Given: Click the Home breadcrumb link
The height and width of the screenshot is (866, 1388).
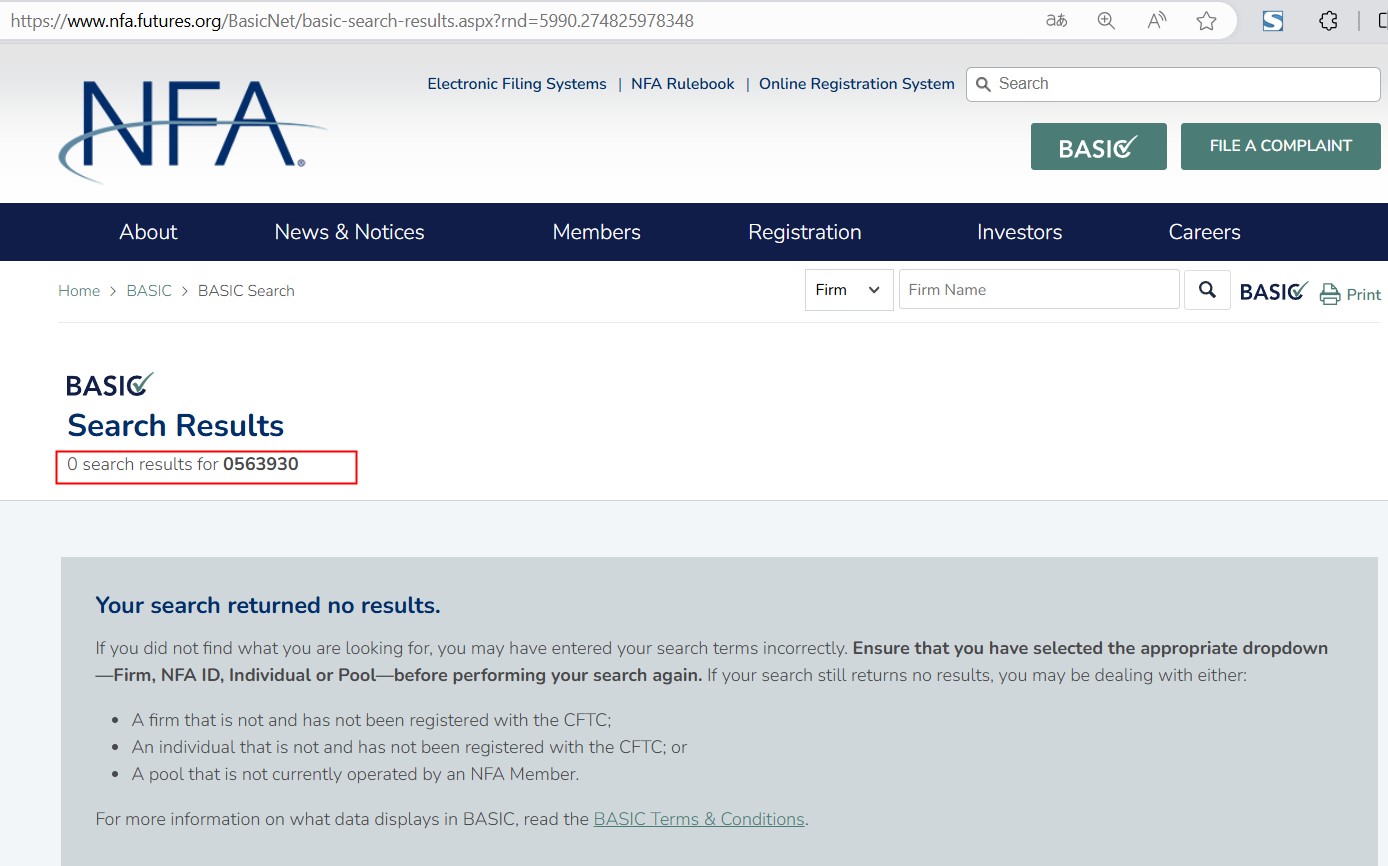Looking at the screenshot, I should [79, 291].
